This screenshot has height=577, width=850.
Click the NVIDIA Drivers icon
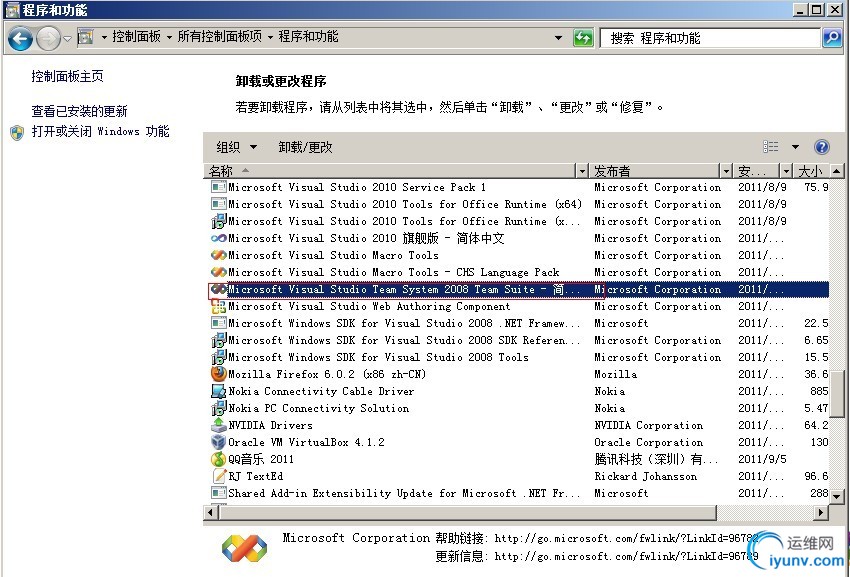point(218,425)
